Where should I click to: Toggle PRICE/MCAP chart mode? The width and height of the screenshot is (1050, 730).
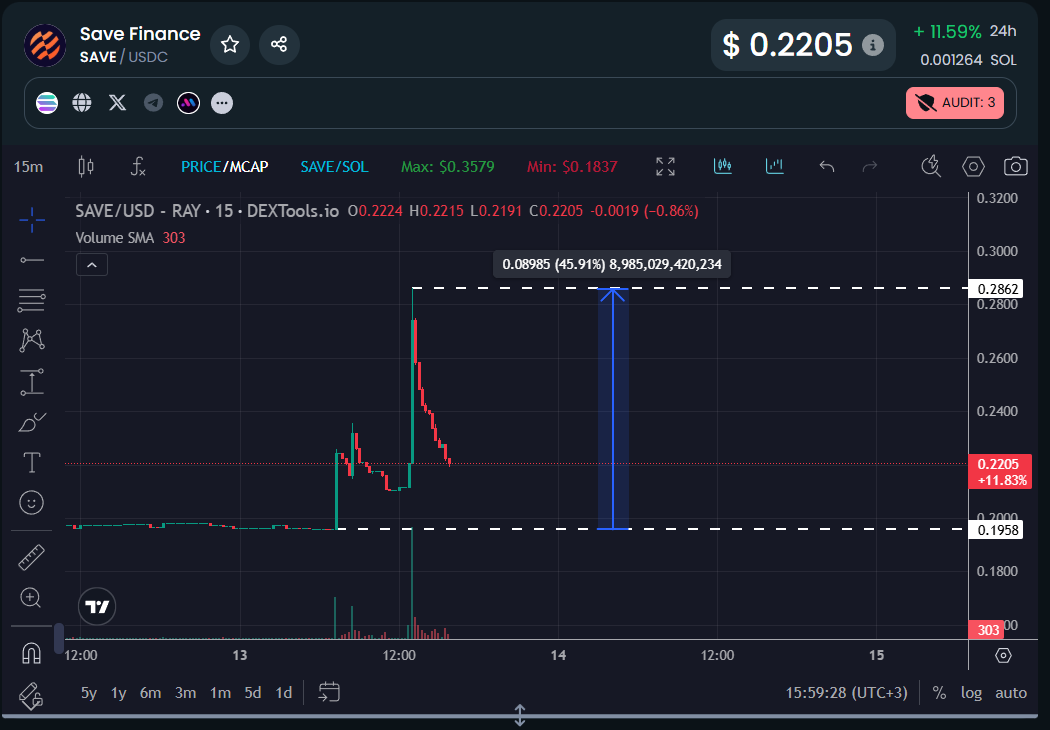coord(224,167)
